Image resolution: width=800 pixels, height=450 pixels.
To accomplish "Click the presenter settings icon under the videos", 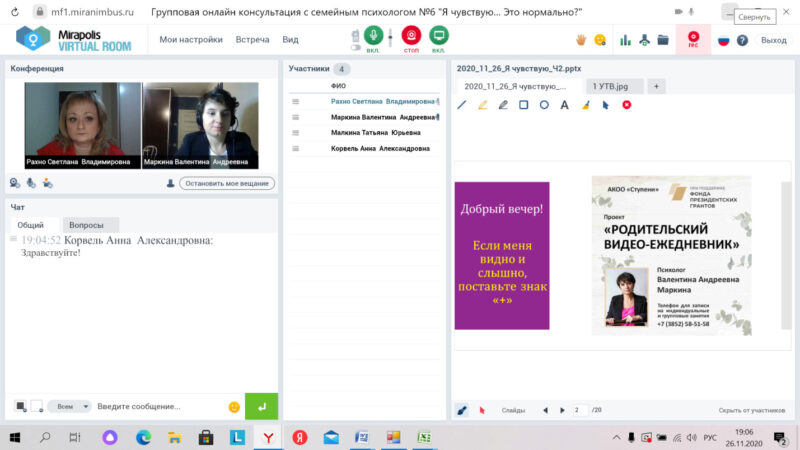I will click(47, 183).
